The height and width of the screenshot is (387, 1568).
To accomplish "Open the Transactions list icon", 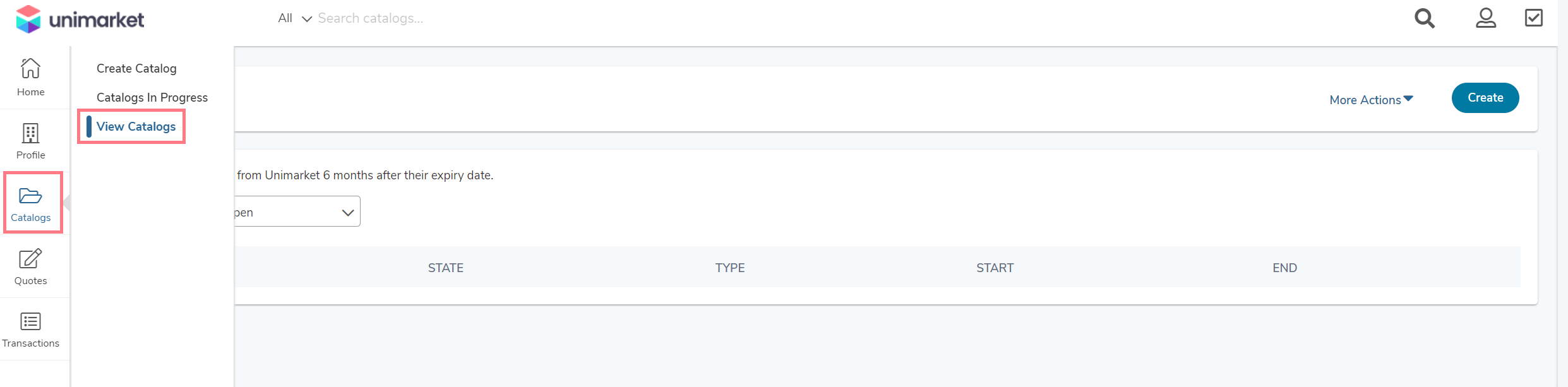I will [30, 321].
